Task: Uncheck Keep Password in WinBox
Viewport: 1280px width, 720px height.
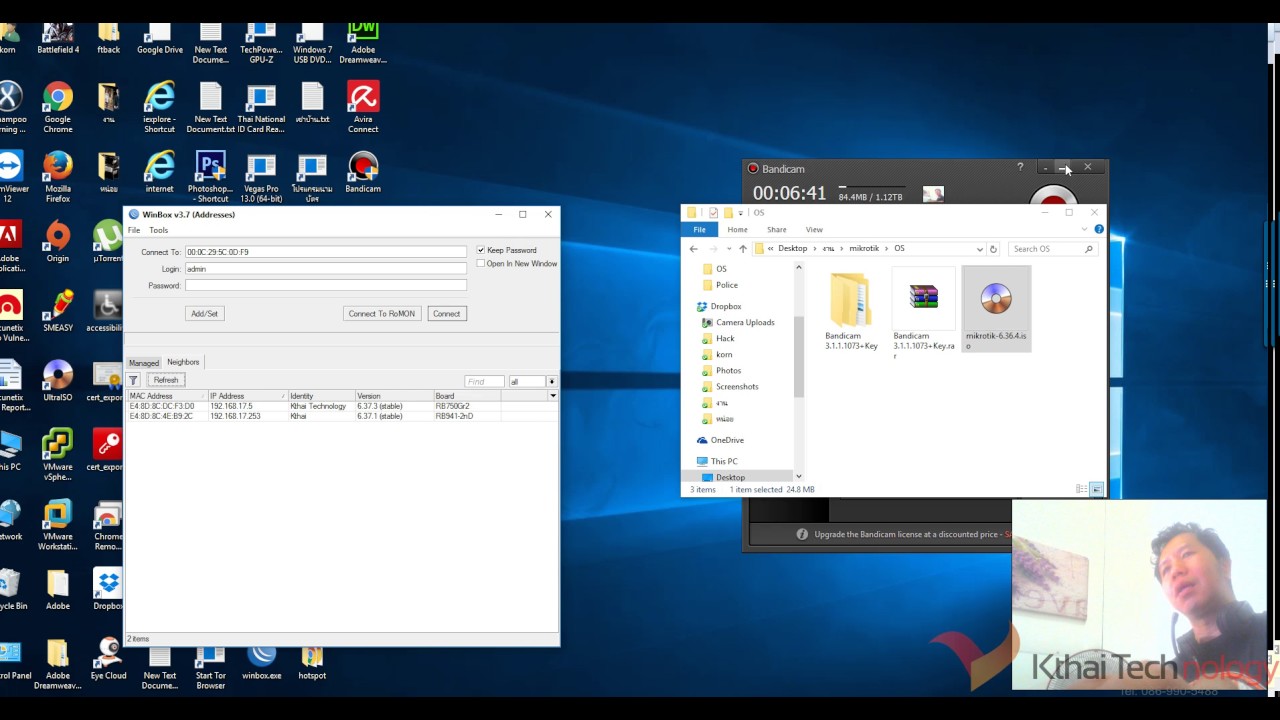Action: (x=481, y=250)
